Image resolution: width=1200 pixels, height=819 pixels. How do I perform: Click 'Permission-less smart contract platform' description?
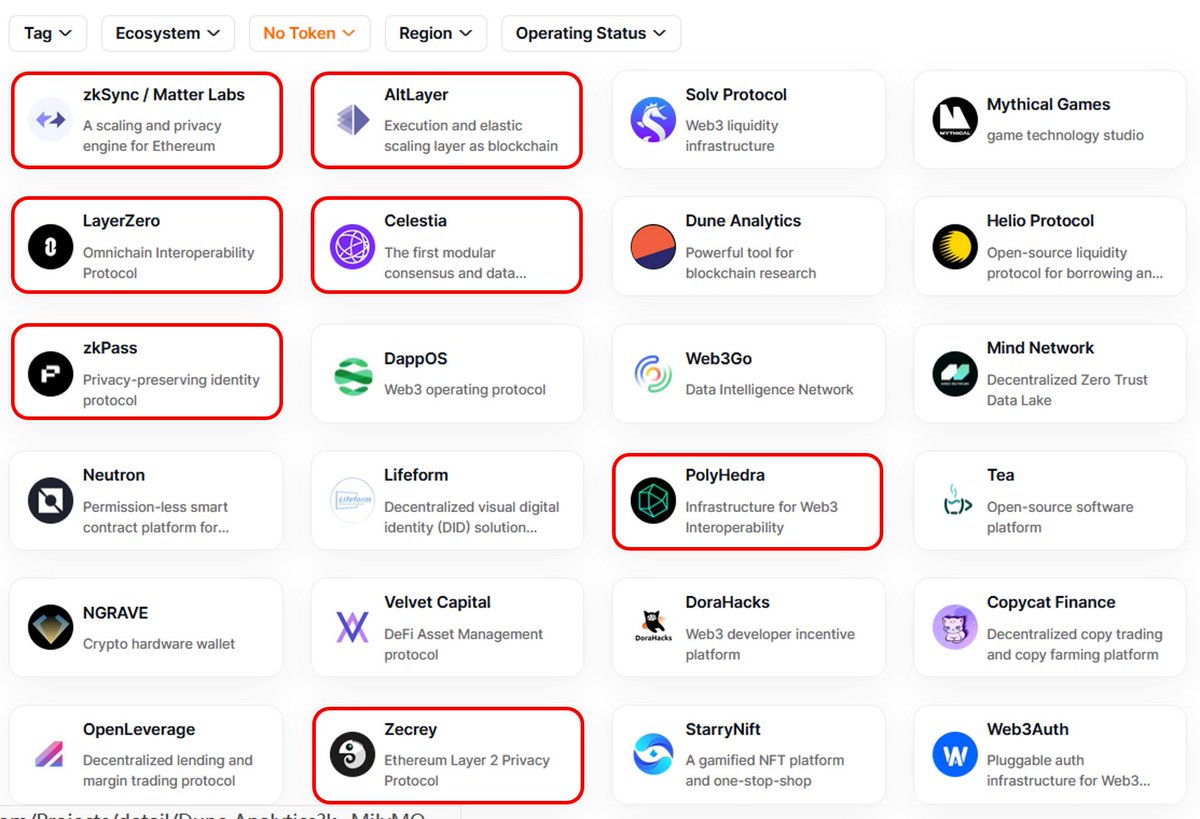156,517
